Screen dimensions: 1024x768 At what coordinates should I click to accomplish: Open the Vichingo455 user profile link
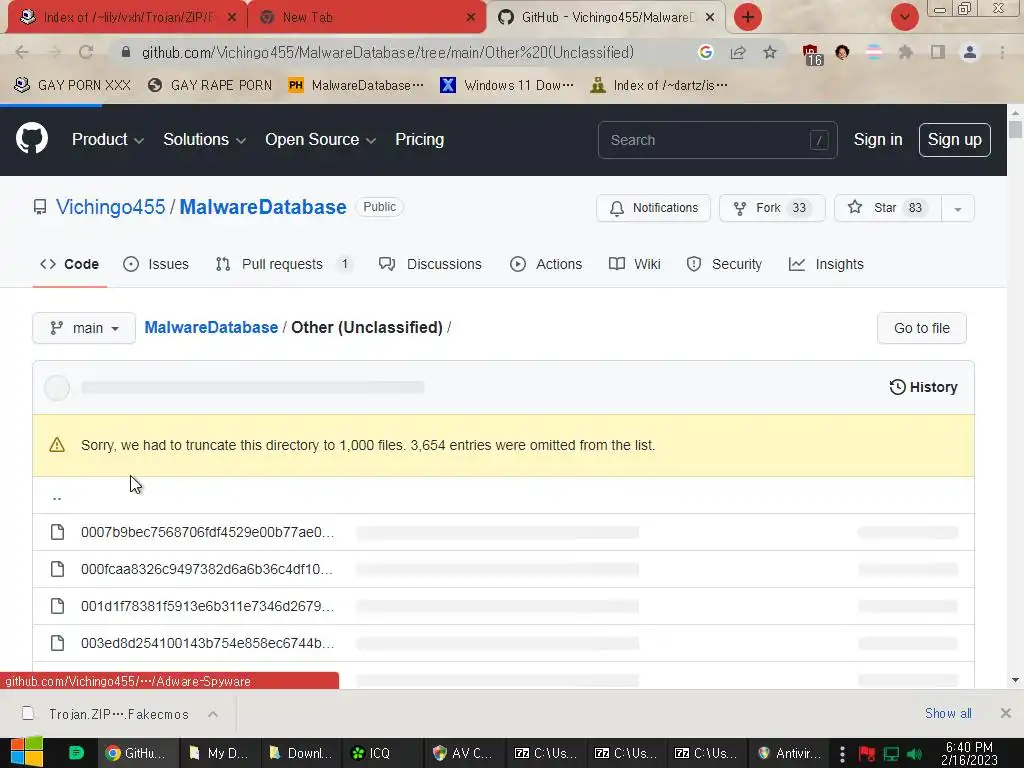110,207
